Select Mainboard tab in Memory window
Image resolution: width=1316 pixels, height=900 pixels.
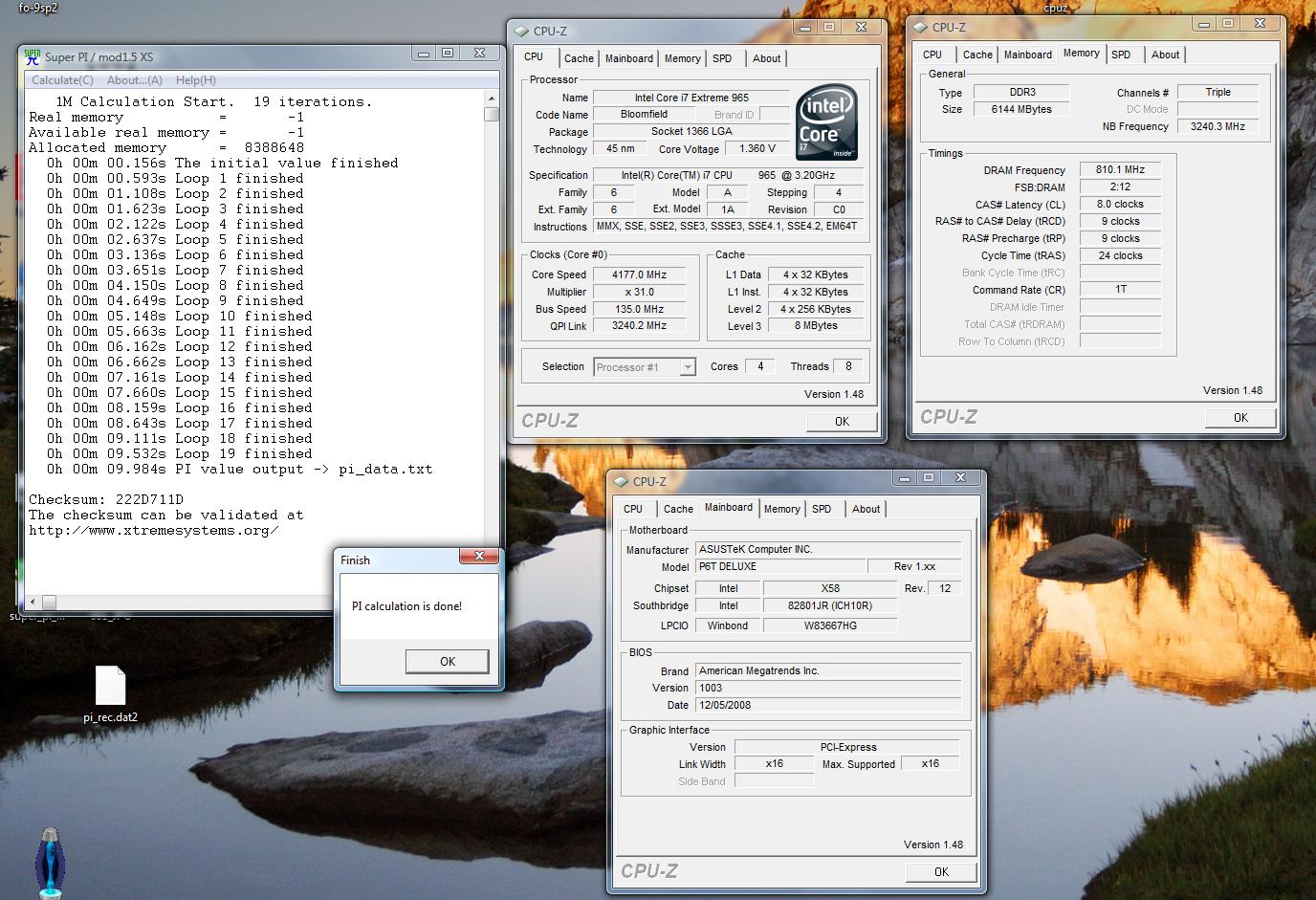pos(1028,55)
